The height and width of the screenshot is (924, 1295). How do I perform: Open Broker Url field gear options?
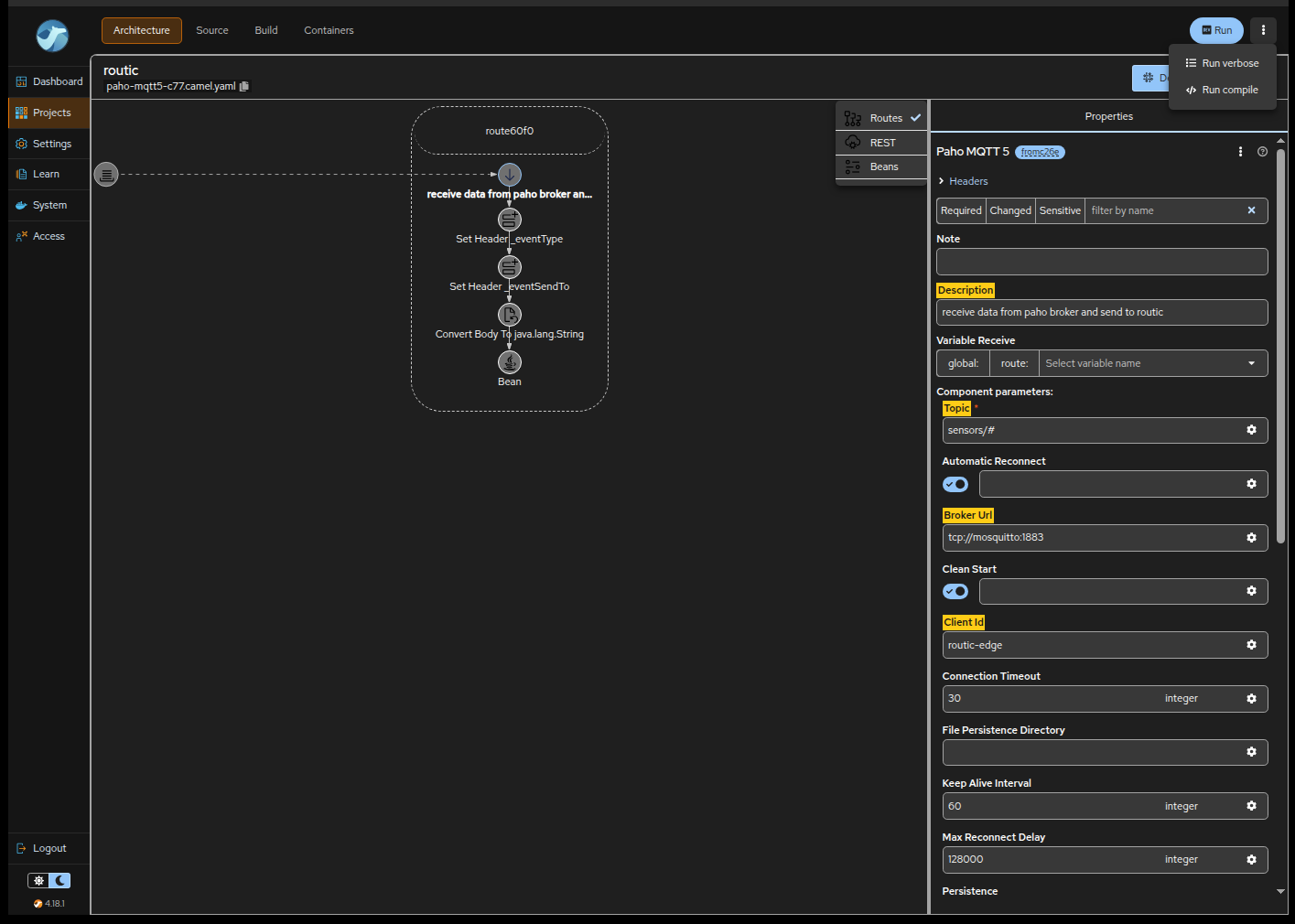coord(1251,538)
